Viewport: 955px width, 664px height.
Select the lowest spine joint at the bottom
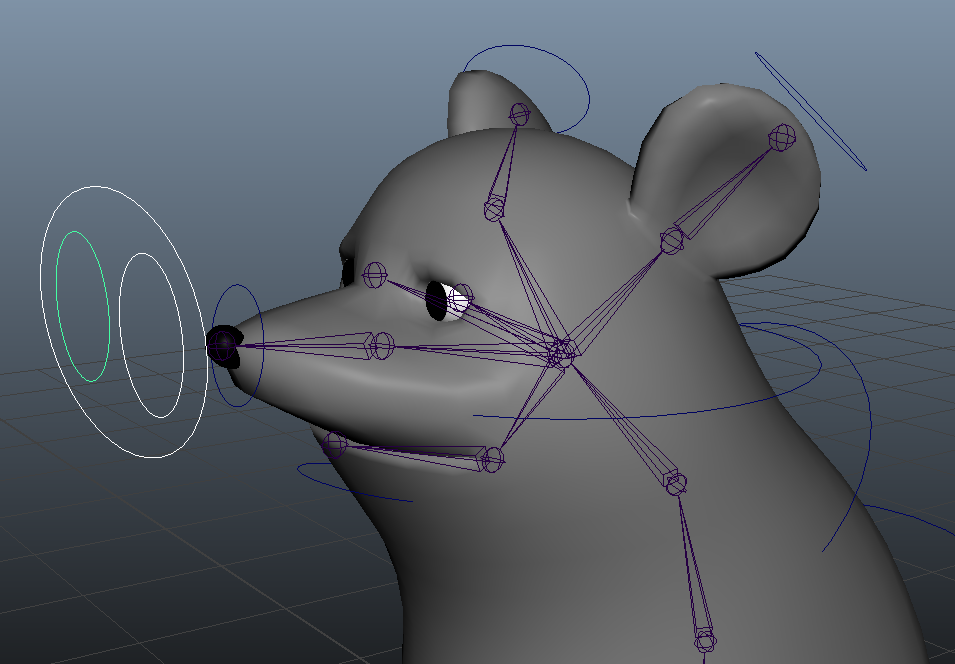click(x=705, y=640)
